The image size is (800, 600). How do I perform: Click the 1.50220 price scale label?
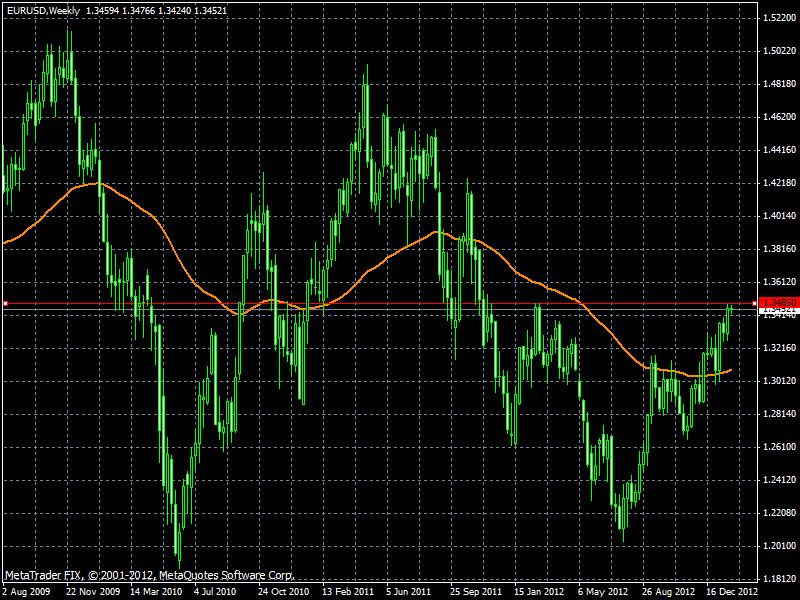[x=780, y=51]
